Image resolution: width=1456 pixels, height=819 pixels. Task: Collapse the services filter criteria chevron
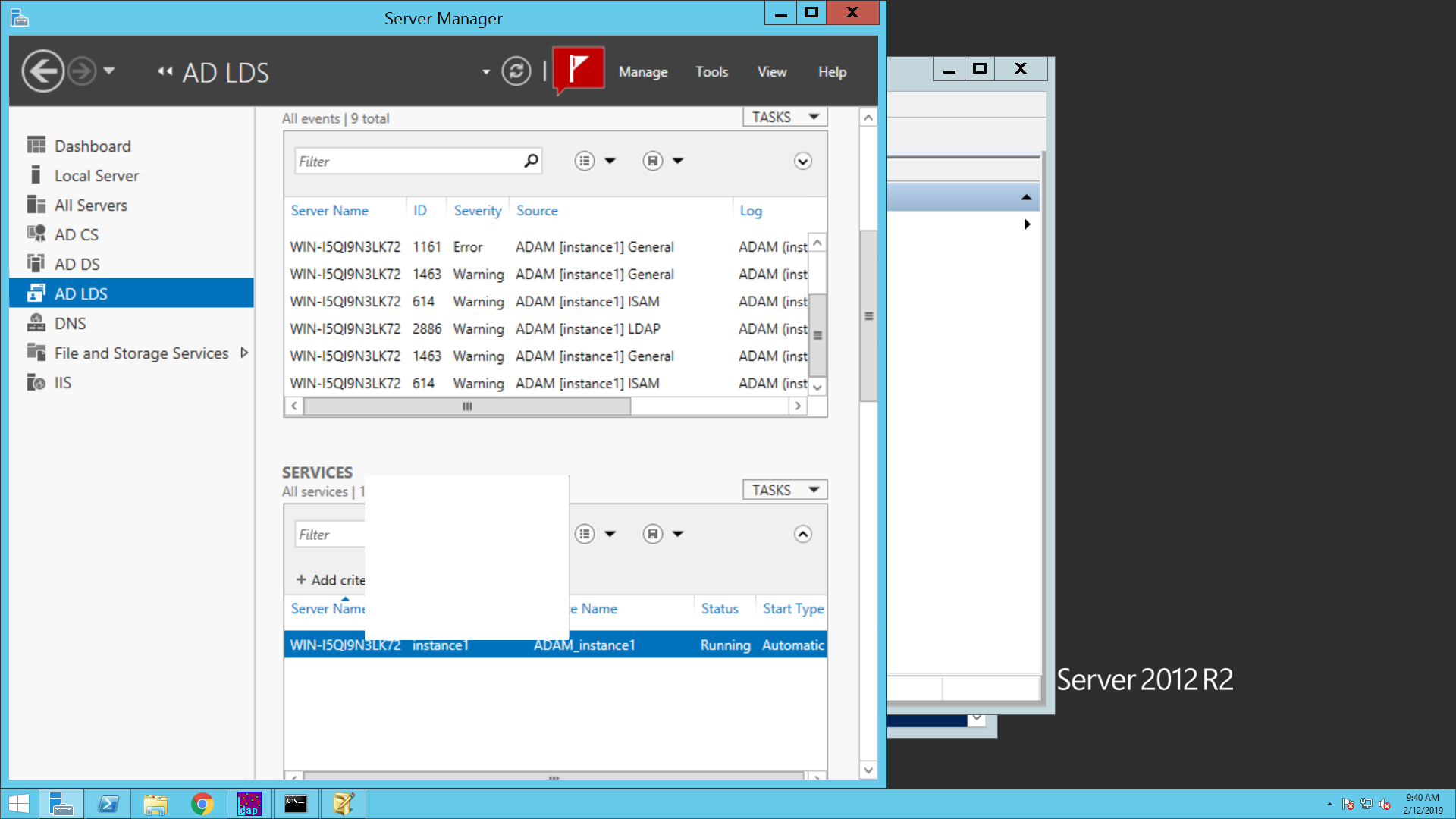(x=802, y=534)
